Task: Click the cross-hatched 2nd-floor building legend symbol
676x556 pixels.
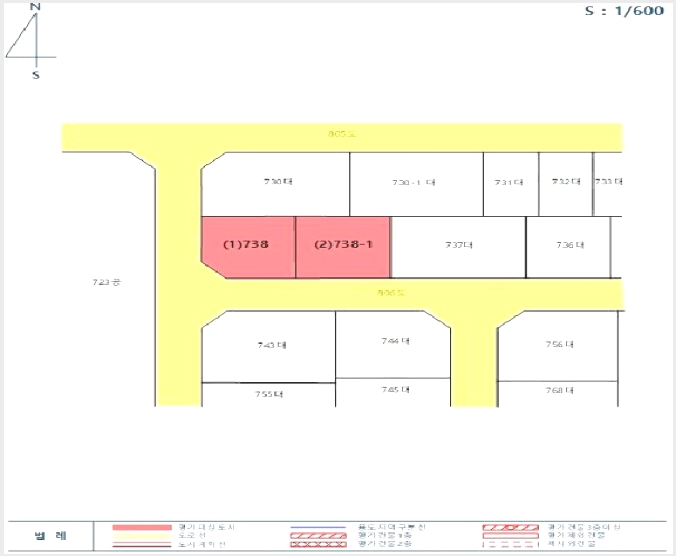Action: tap(318, 544)
